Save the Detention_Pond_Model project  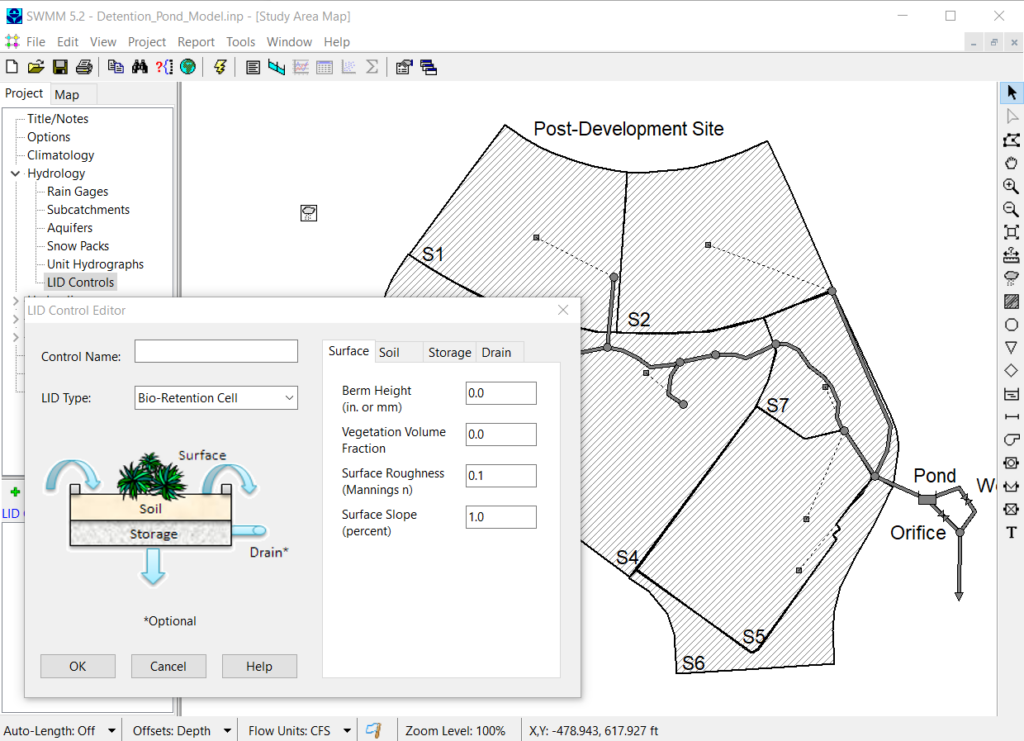coord(60,67)
